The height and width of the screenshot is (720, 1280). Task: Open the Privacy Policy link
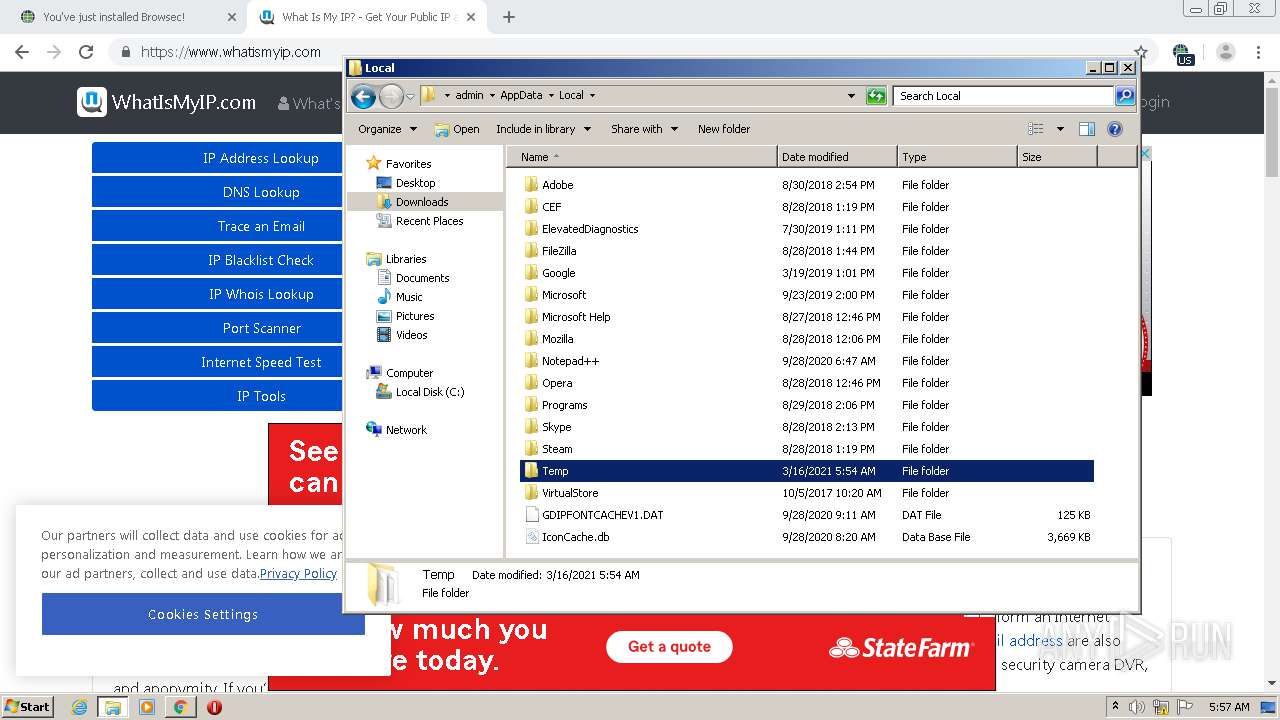click(x=298, y=573)
